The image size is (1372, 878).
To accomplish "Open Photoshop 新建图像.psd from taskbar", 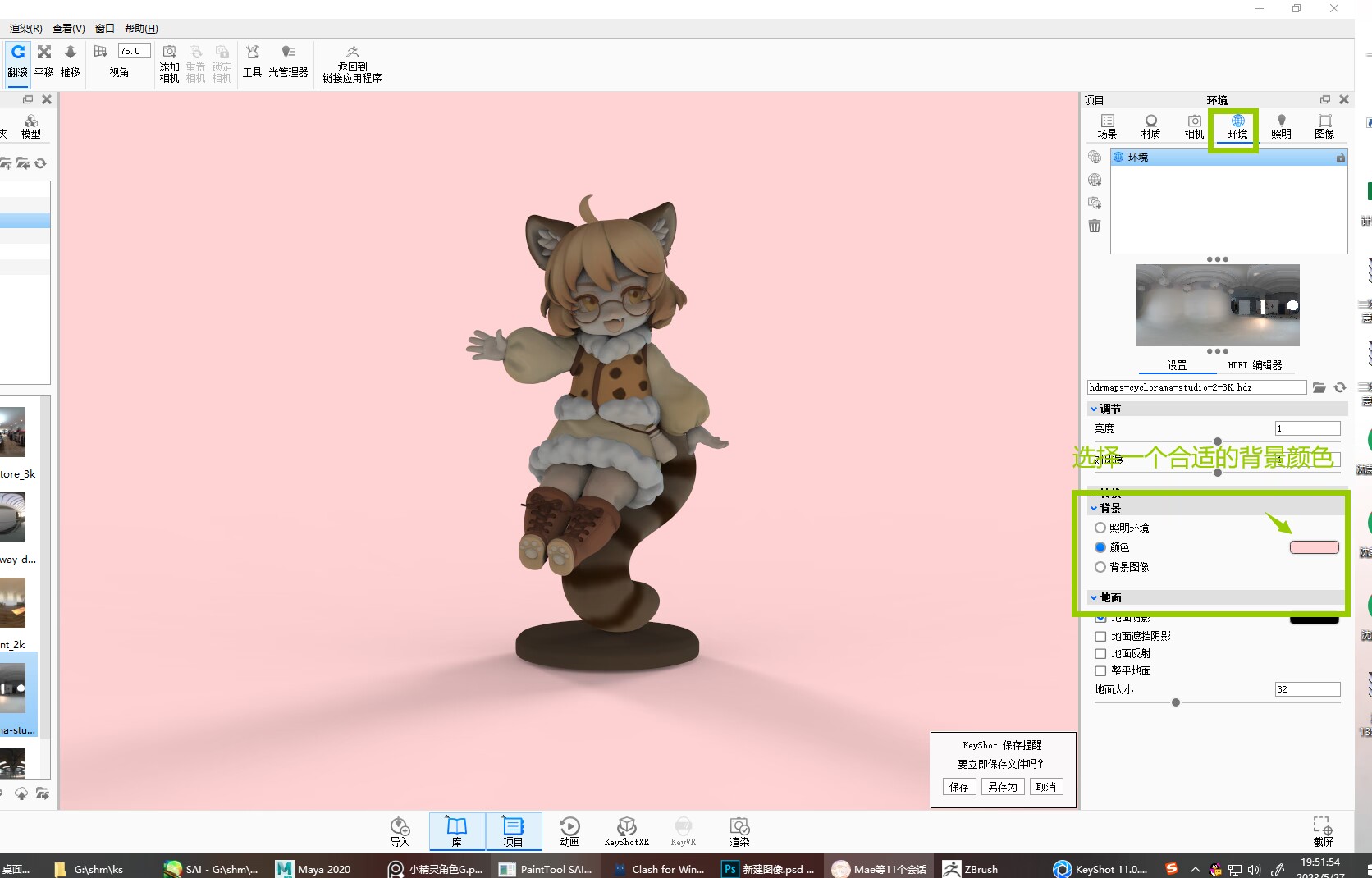I will click(769, 868).
